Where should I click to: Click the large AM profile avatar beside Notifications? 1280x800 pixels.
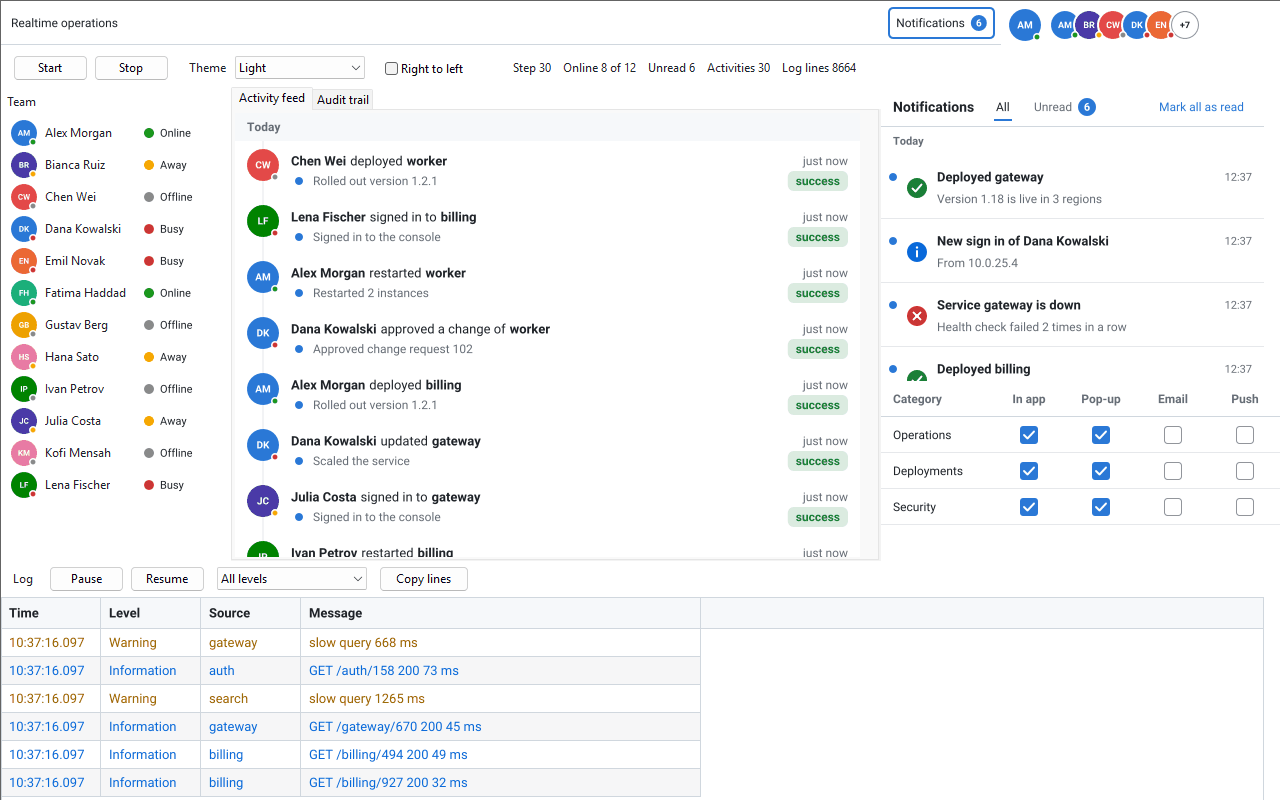click(x=1025, y=25)
